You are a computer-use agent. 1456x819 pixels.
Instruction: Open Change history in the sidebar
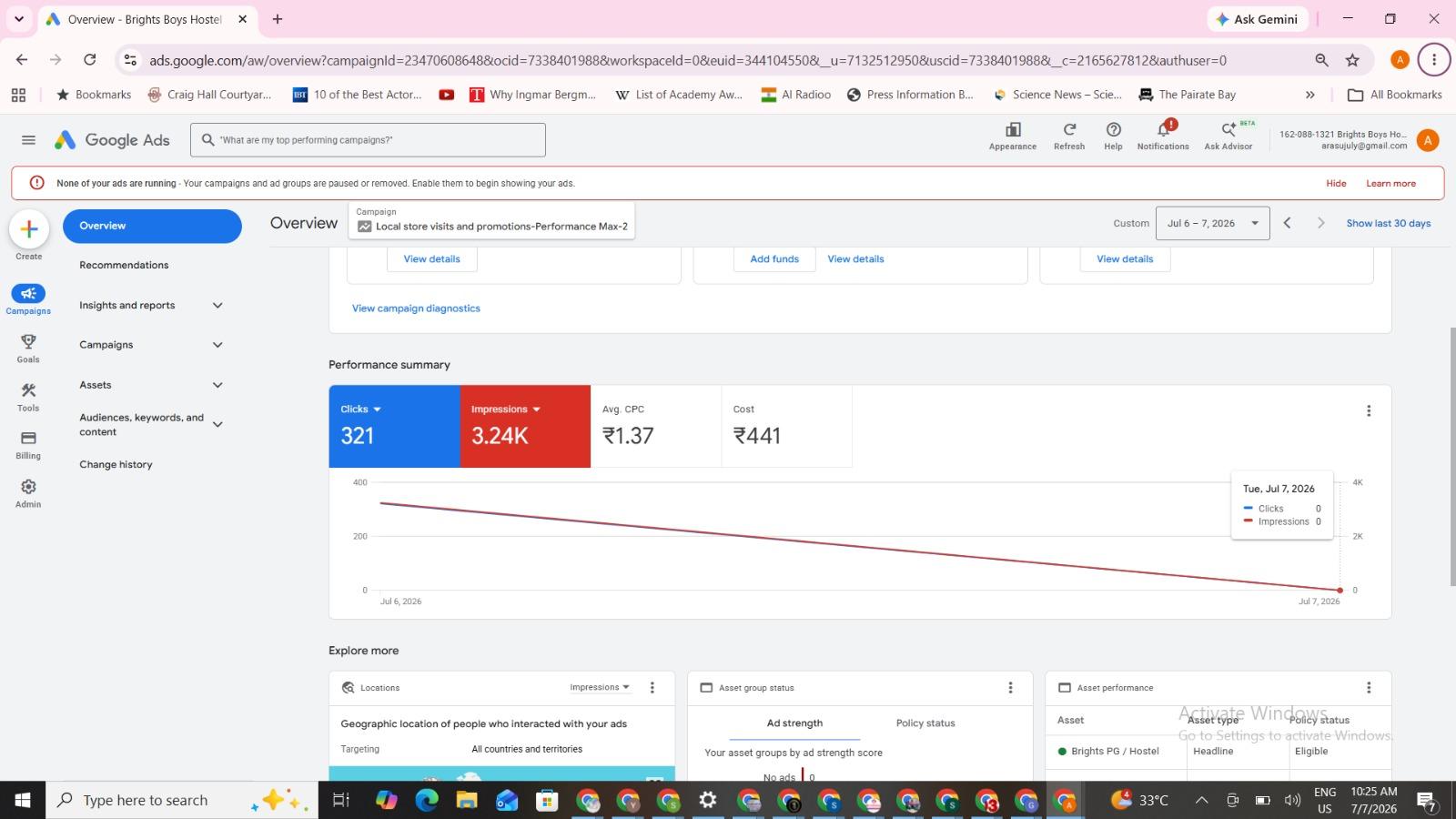[116, 465]
